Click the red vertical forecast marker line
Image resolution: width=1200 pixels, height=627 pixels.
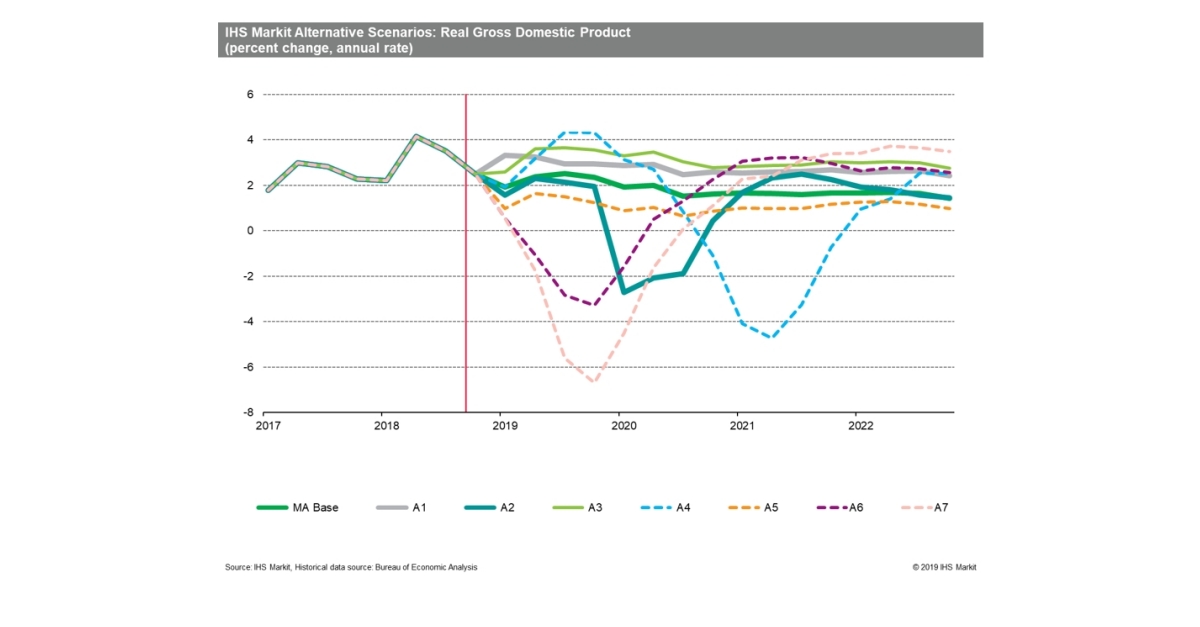(466, 252)
